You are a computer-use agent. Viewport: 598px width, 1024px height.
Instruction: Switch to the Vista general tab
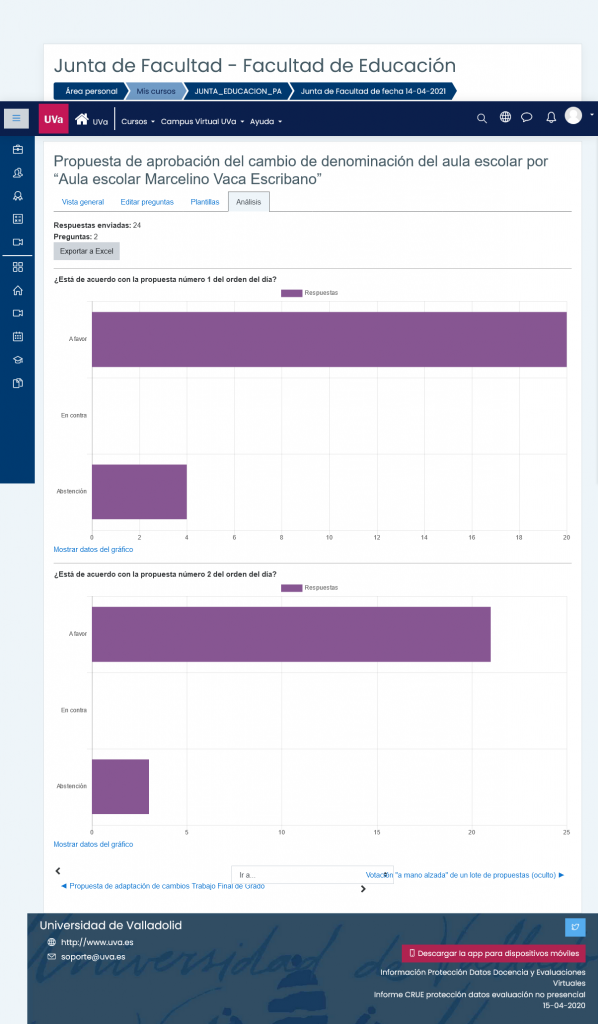pyautogui.click(x=83, y=202)
